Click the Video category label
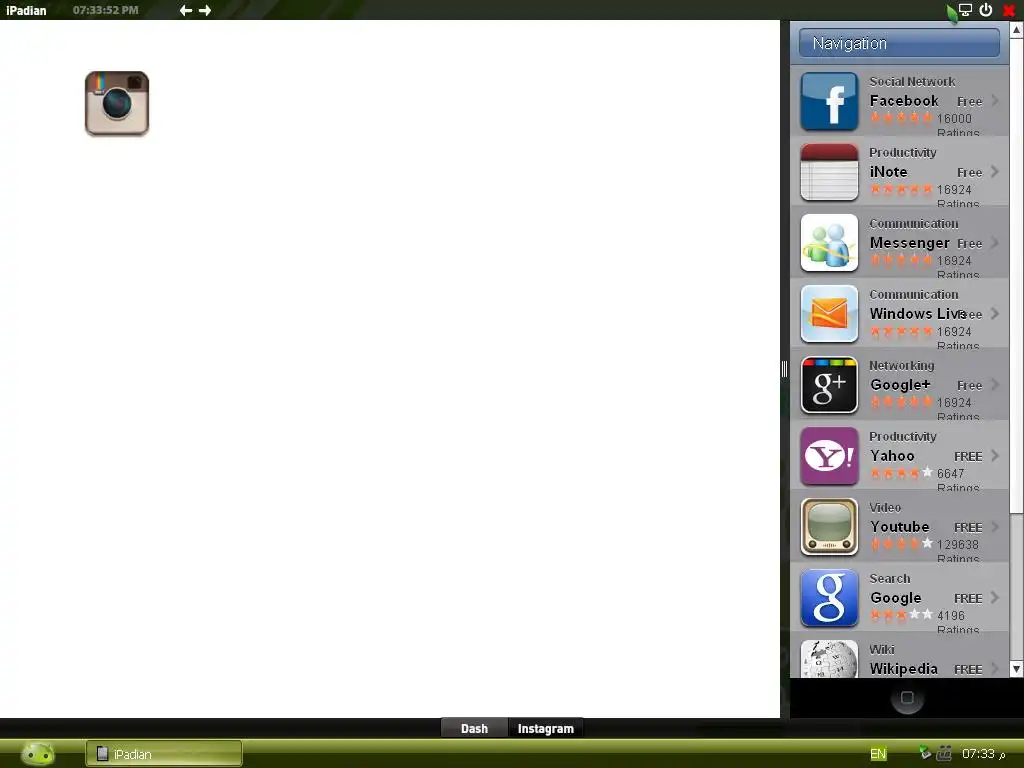The height and width of the screenshot is (768, 1024). pos(885,507)
